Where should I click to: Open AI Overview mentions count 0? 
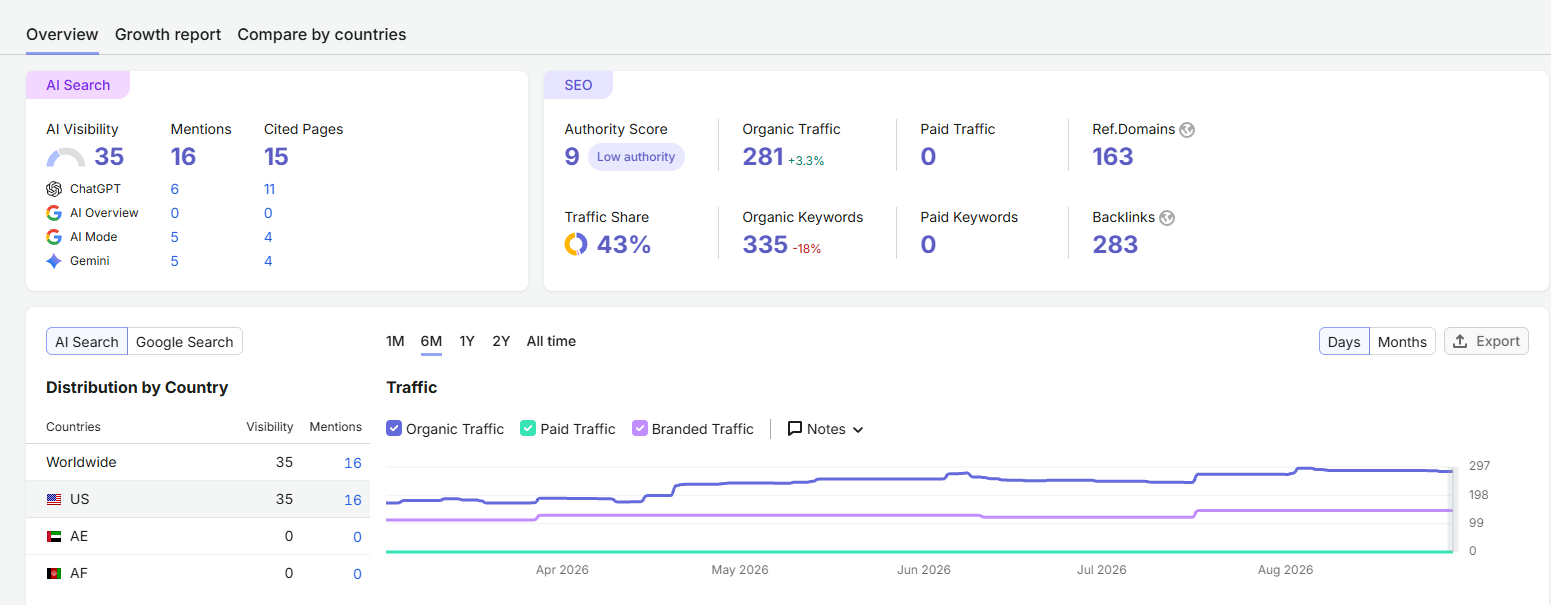point(175,213)
